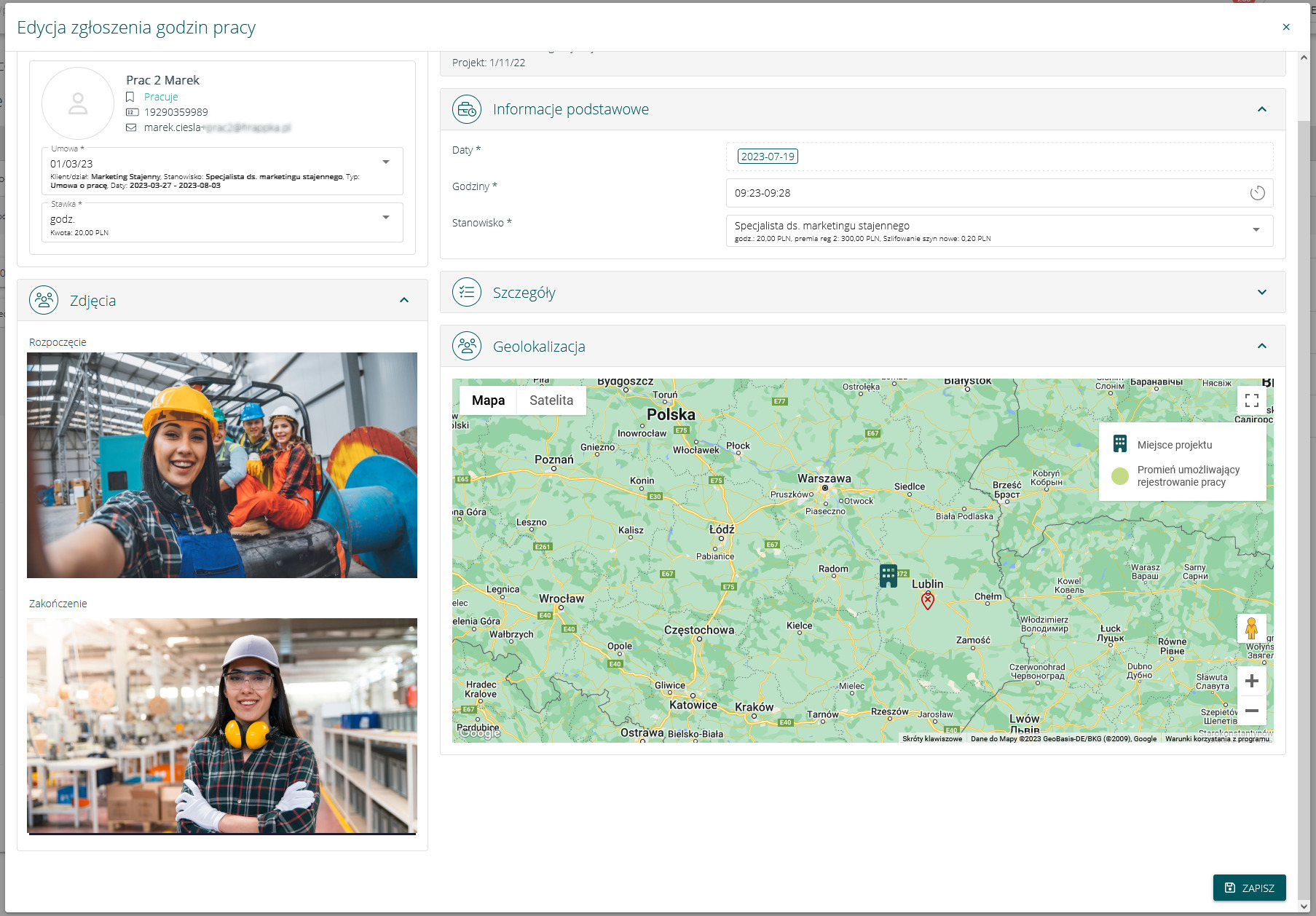Image resolution: width=1316 pixels, height=916 pixels.
Task: Collapse the Zdjęcia section
Action: click(x=404, y=300)
